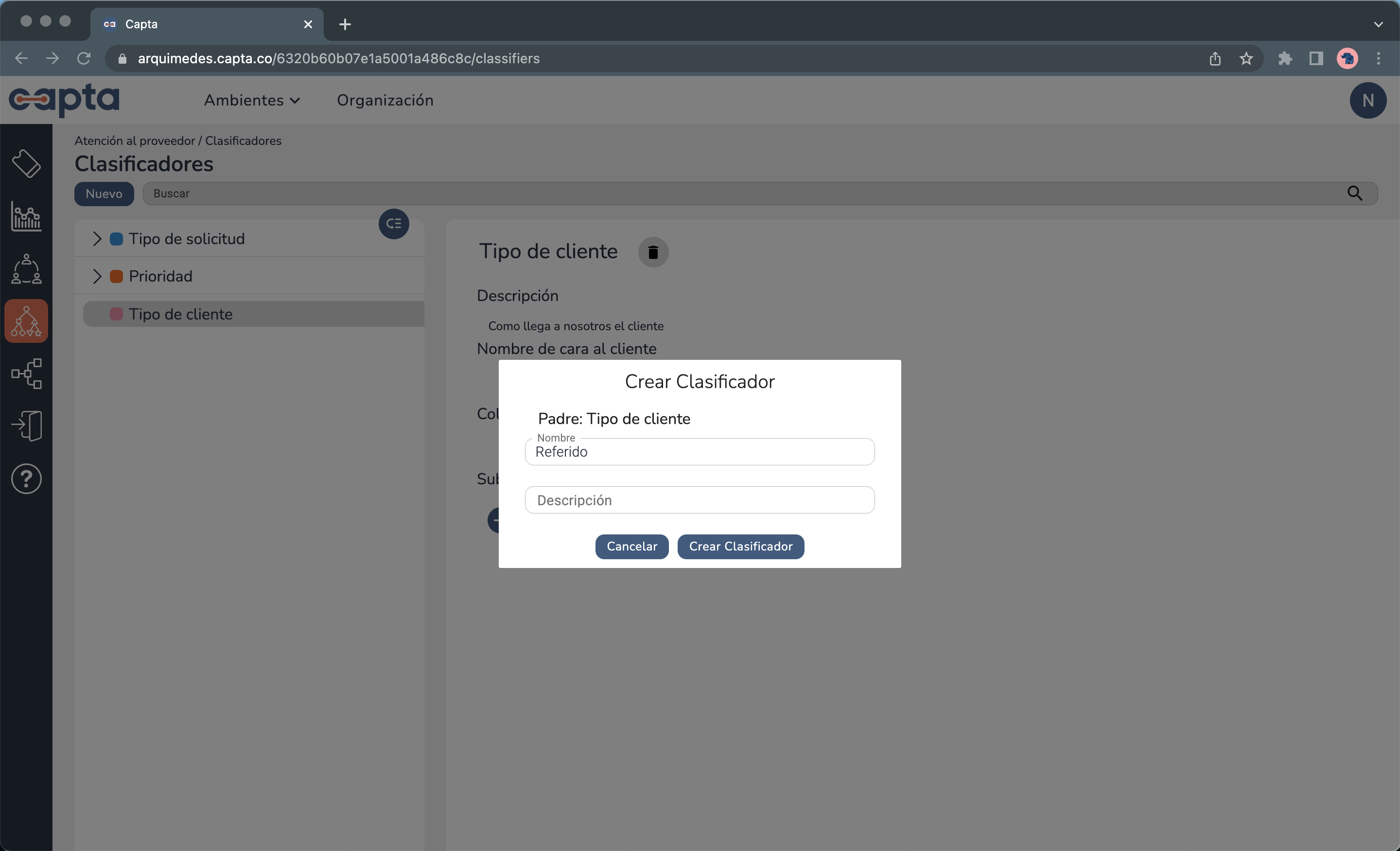Expand the Prioridad tree node
1400x851 pixels.
pos(97,276)
